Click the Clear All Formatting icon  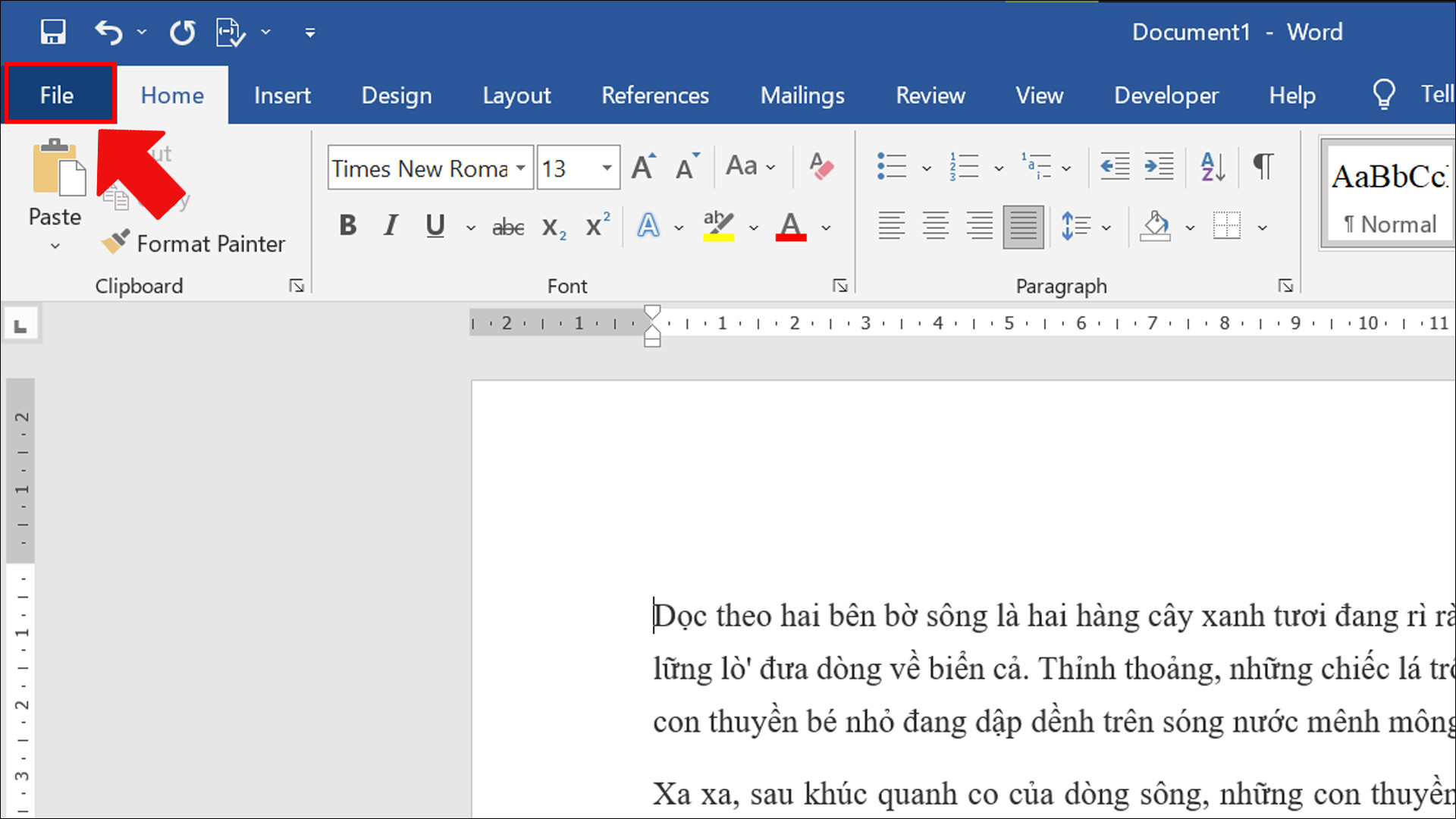click(x=821, y=166)
